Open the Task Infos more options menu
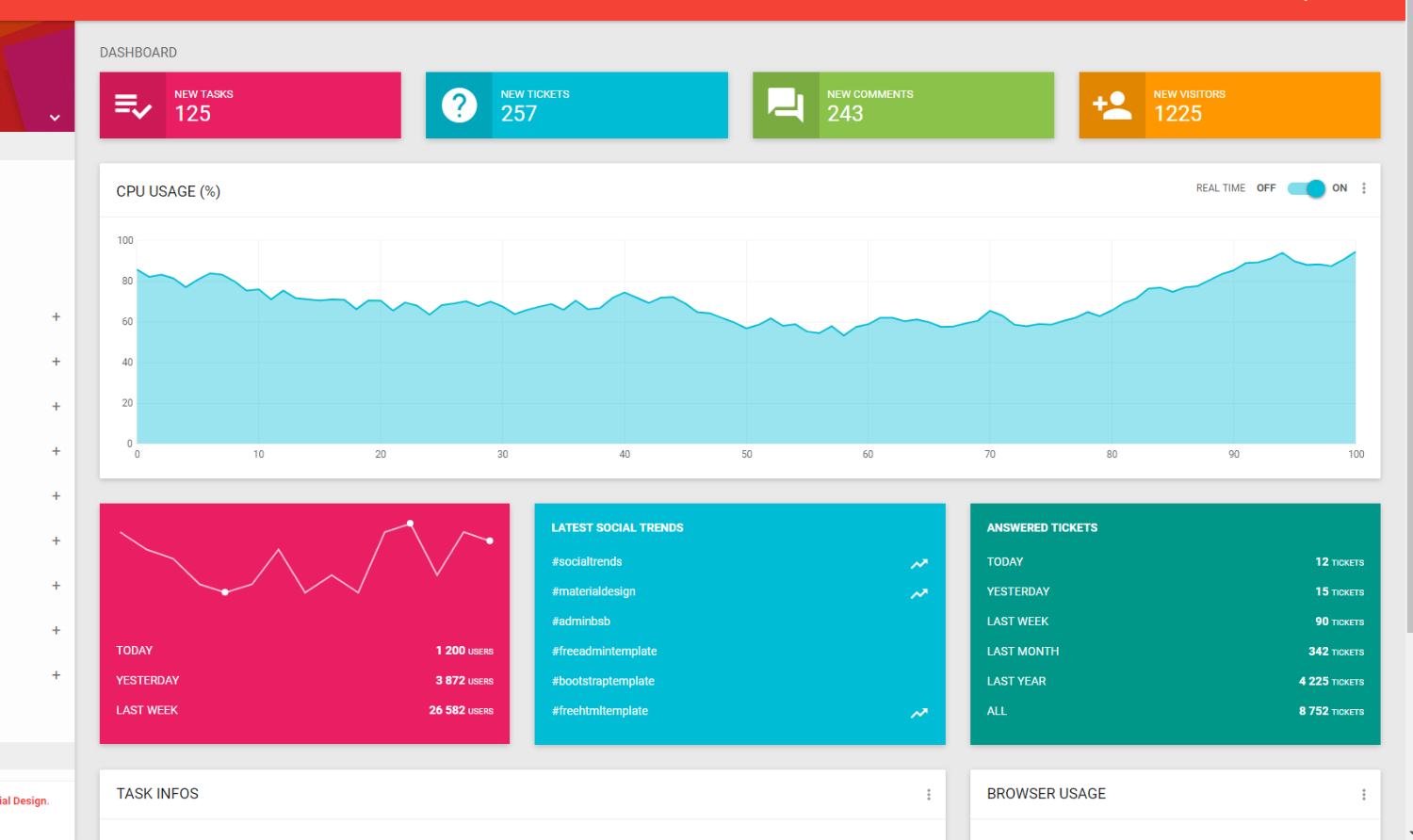1413x840 pixels. [928, 795]
